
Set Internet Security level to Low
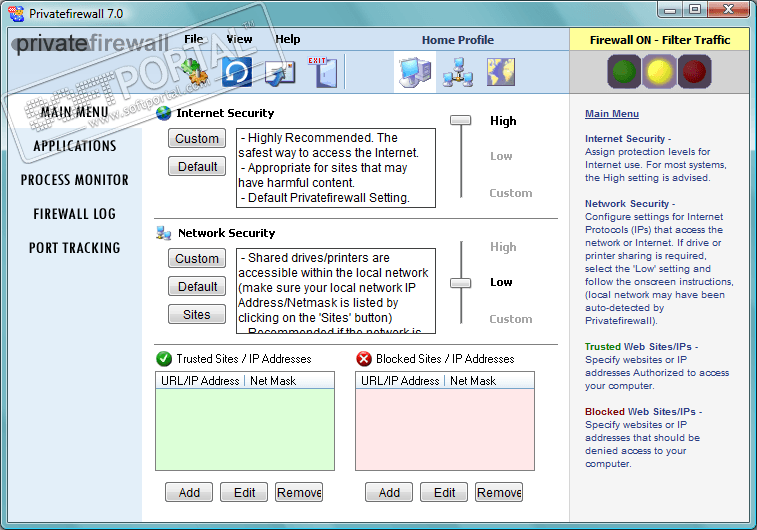tap(501, 156)
